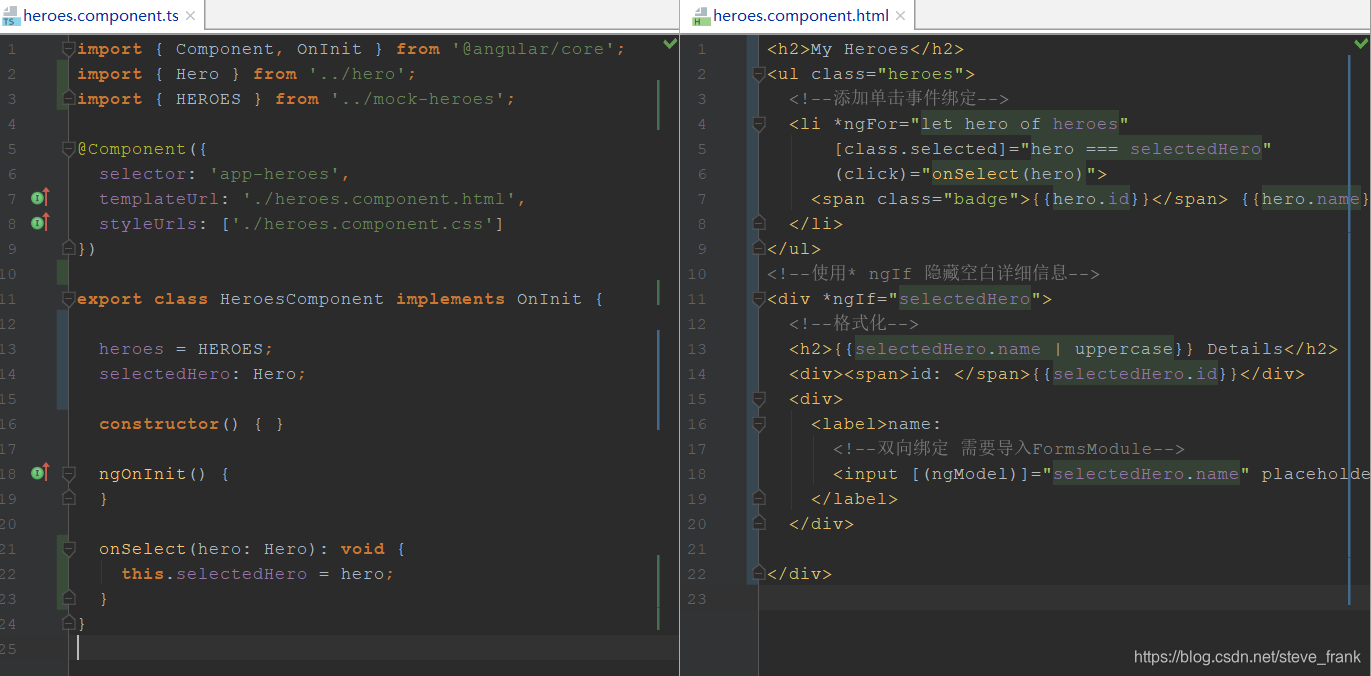
Task: Click the closing </ul> fold marker
Action: point(759,248)
